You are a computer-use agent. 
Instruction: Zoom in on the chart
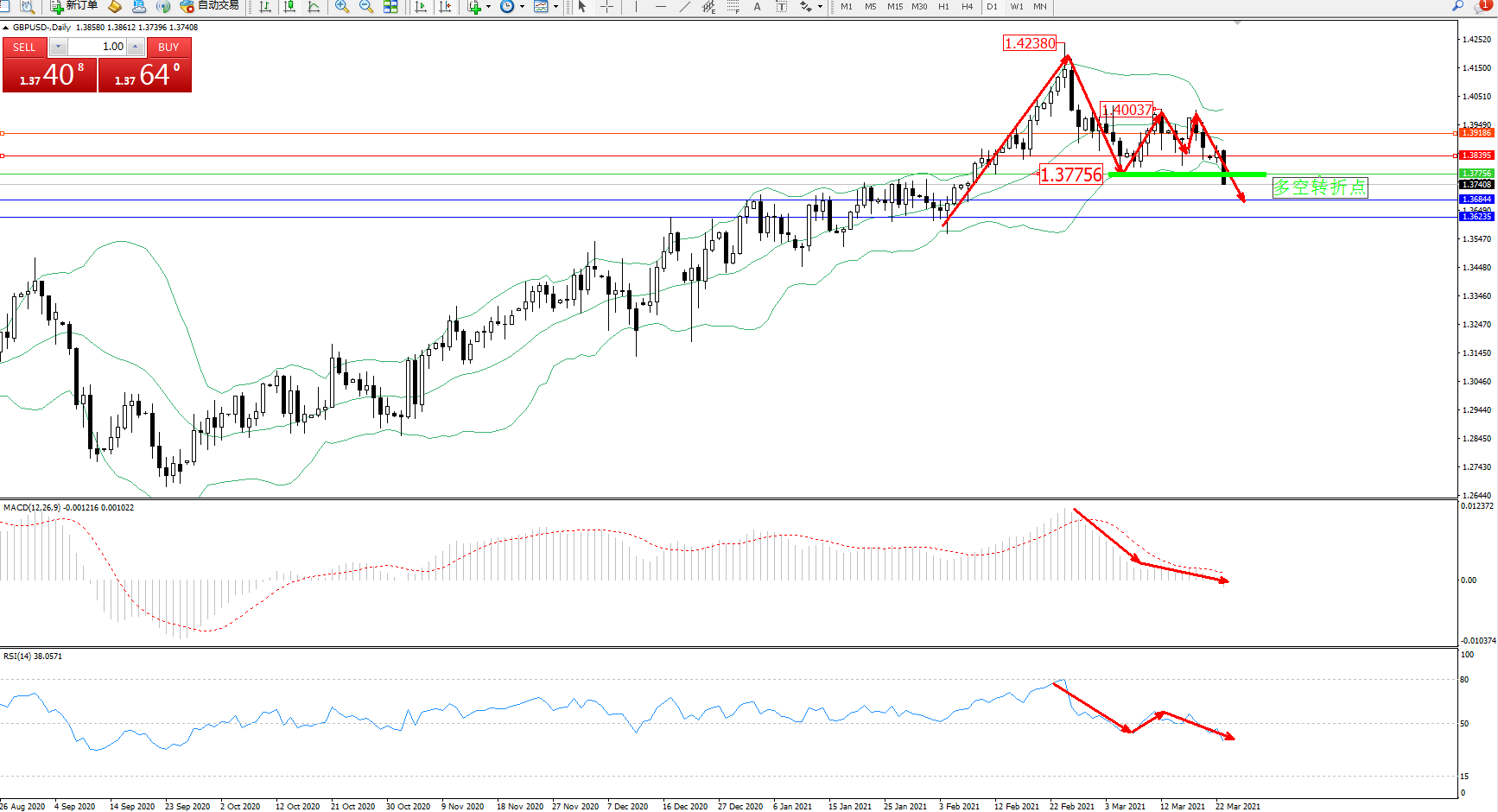[342, 7]
